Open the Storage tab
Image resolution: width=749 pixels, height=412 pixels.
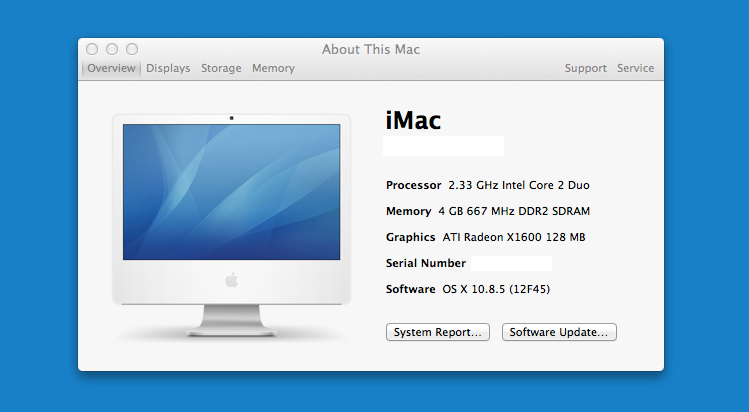(x=221, y=68)
